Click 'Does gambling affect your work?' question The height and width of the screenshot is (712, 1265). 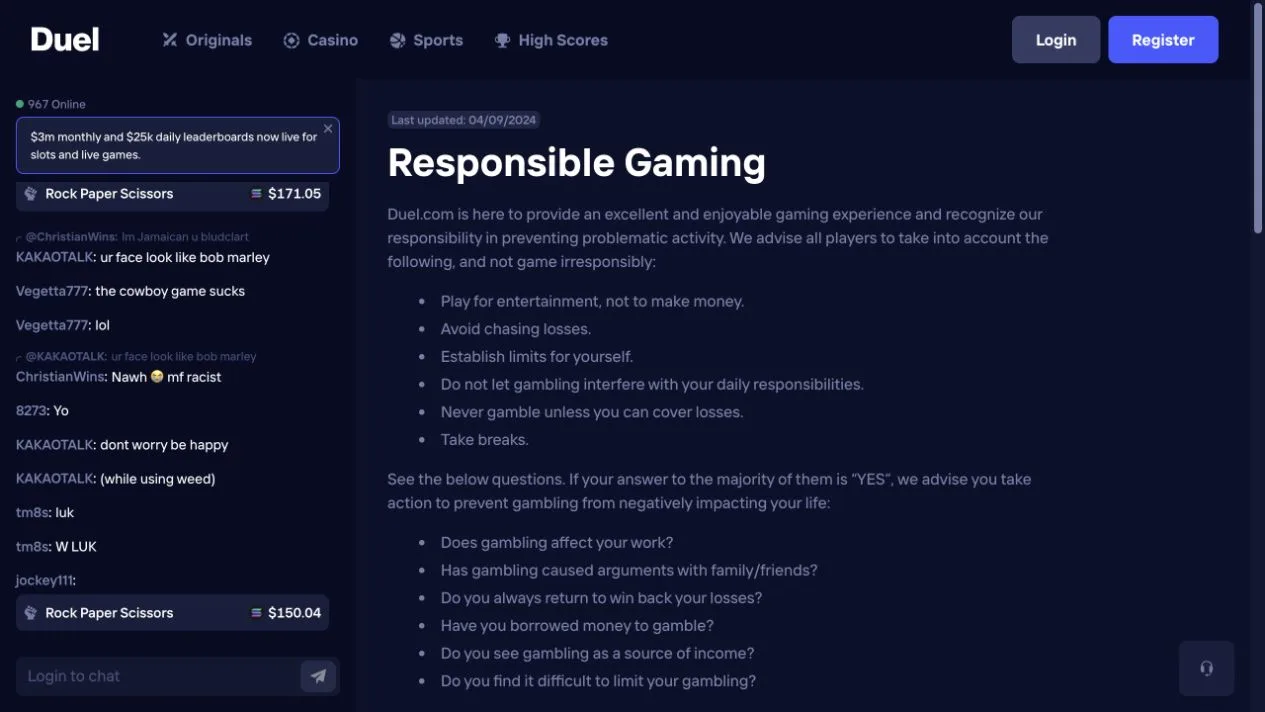(x=557, y=543)
